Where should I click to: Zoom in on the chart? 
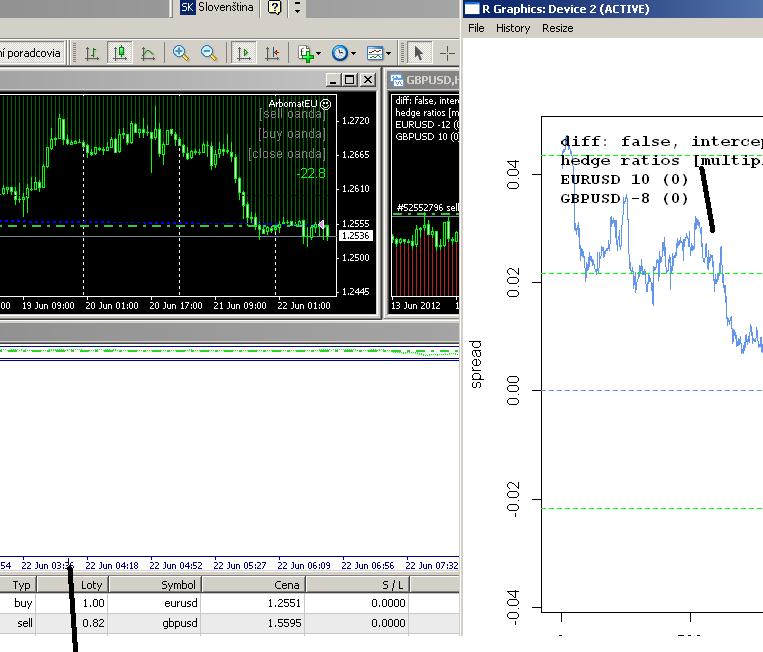(x=181, y=53)
